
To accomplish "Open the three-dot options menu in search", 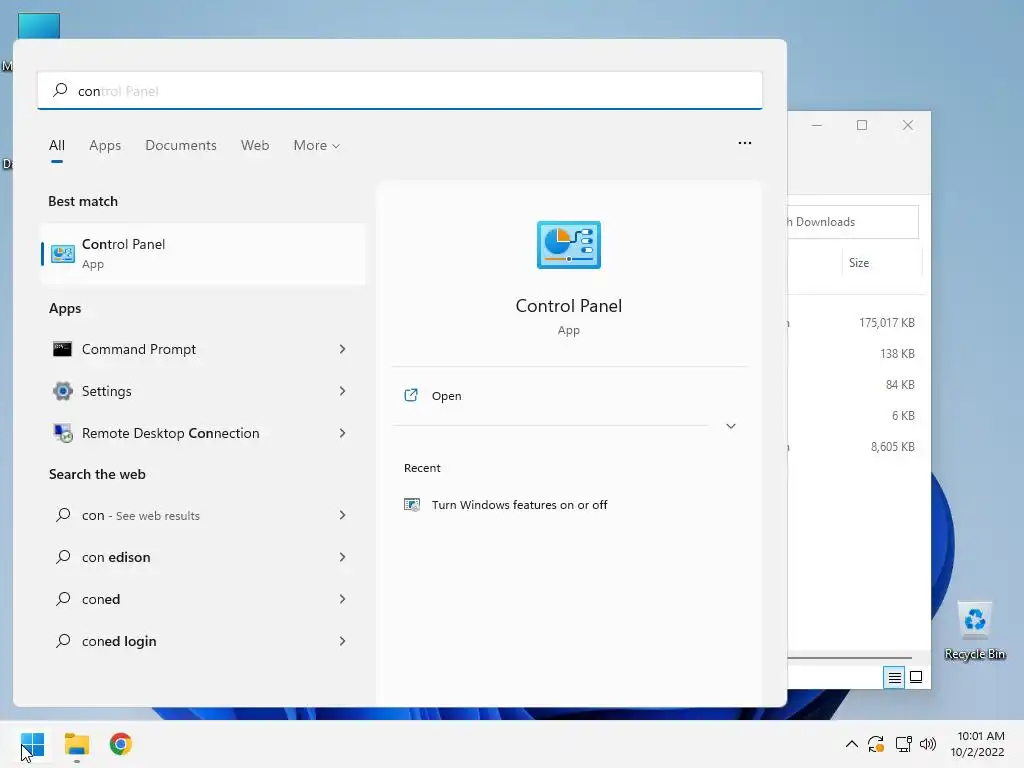I will pyautogui.click(x=744, y=143).
